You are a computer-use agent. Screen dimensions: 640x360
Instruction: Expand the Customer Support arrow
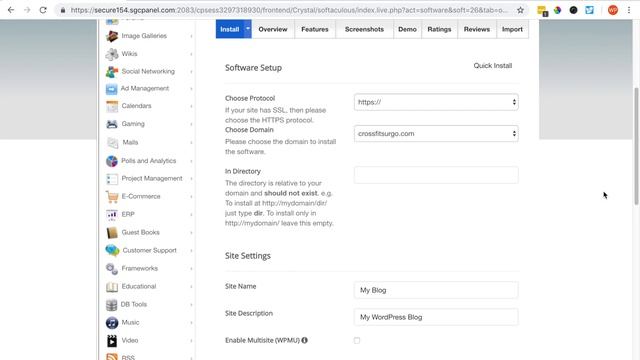click(x=191, y=251)
